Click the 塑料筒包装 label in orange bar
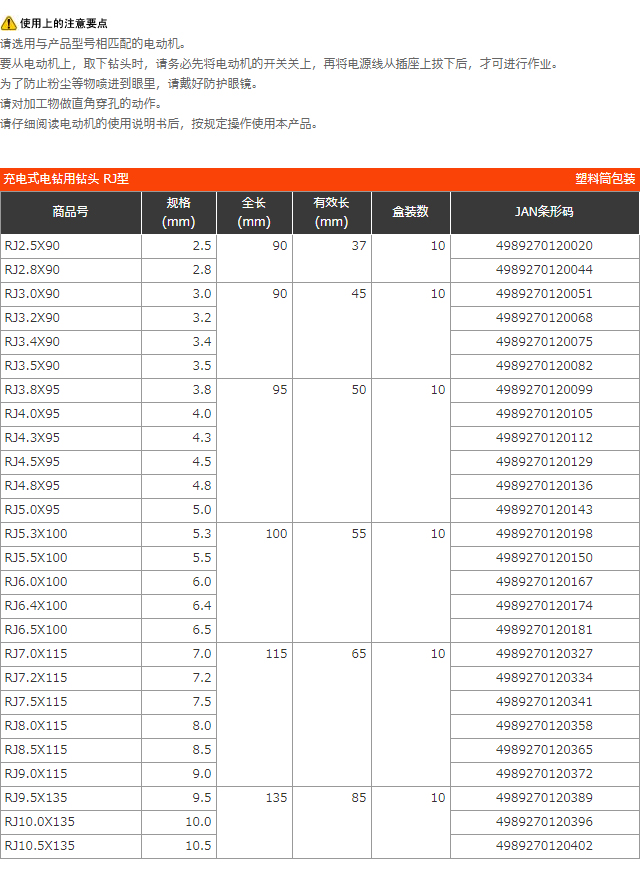Image resolution: width=640 pixels, height=870 pixels. 604,179
